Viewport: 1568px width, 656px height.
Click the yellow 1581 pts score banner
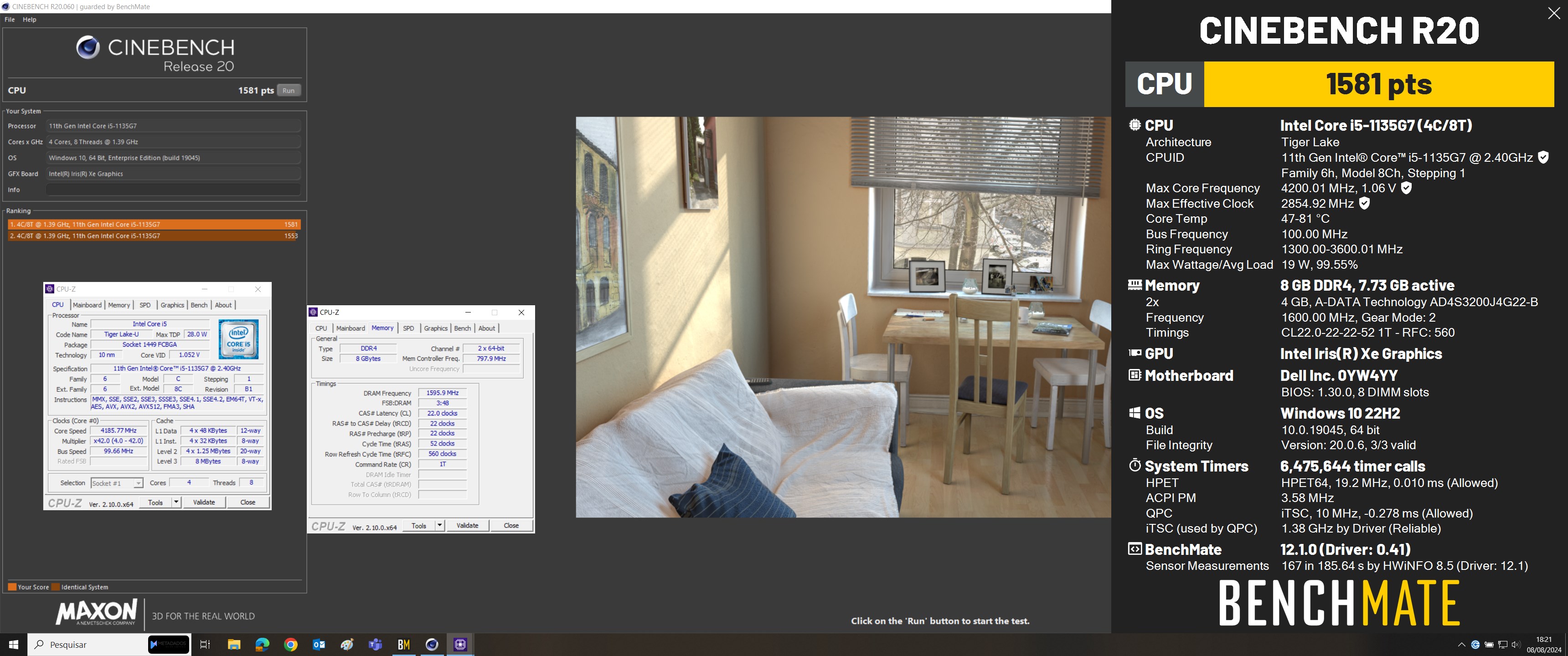(x=1379, y=84)
